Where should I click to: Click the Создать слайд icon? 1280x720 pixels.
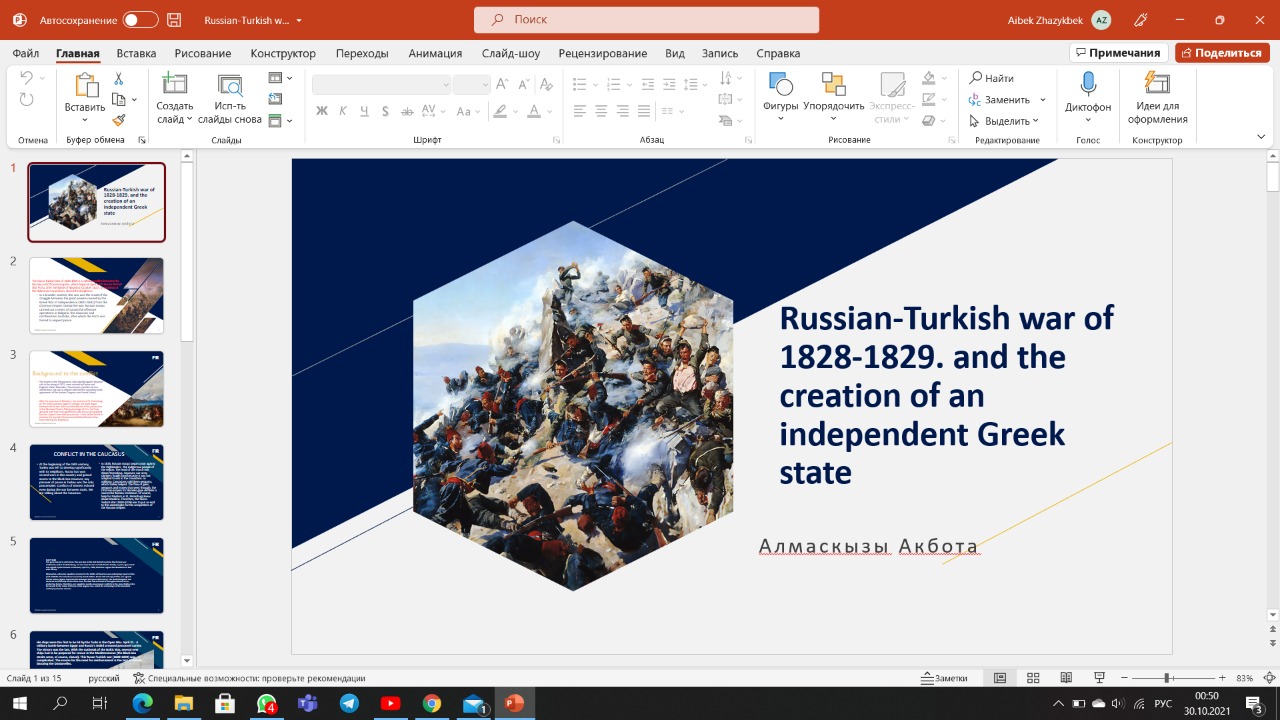tap(175, 84)
